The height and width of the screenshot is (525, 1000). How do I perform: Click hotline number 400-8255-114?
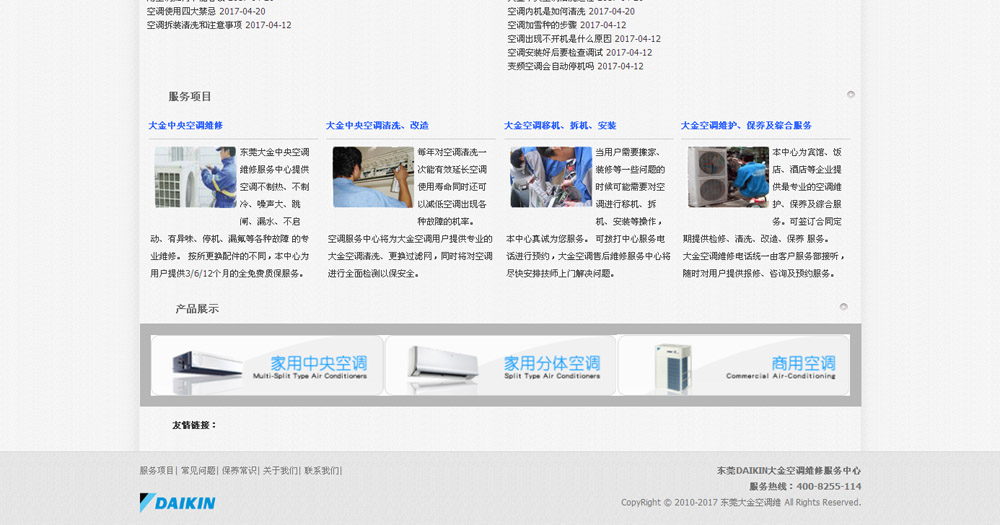[828, 486]
